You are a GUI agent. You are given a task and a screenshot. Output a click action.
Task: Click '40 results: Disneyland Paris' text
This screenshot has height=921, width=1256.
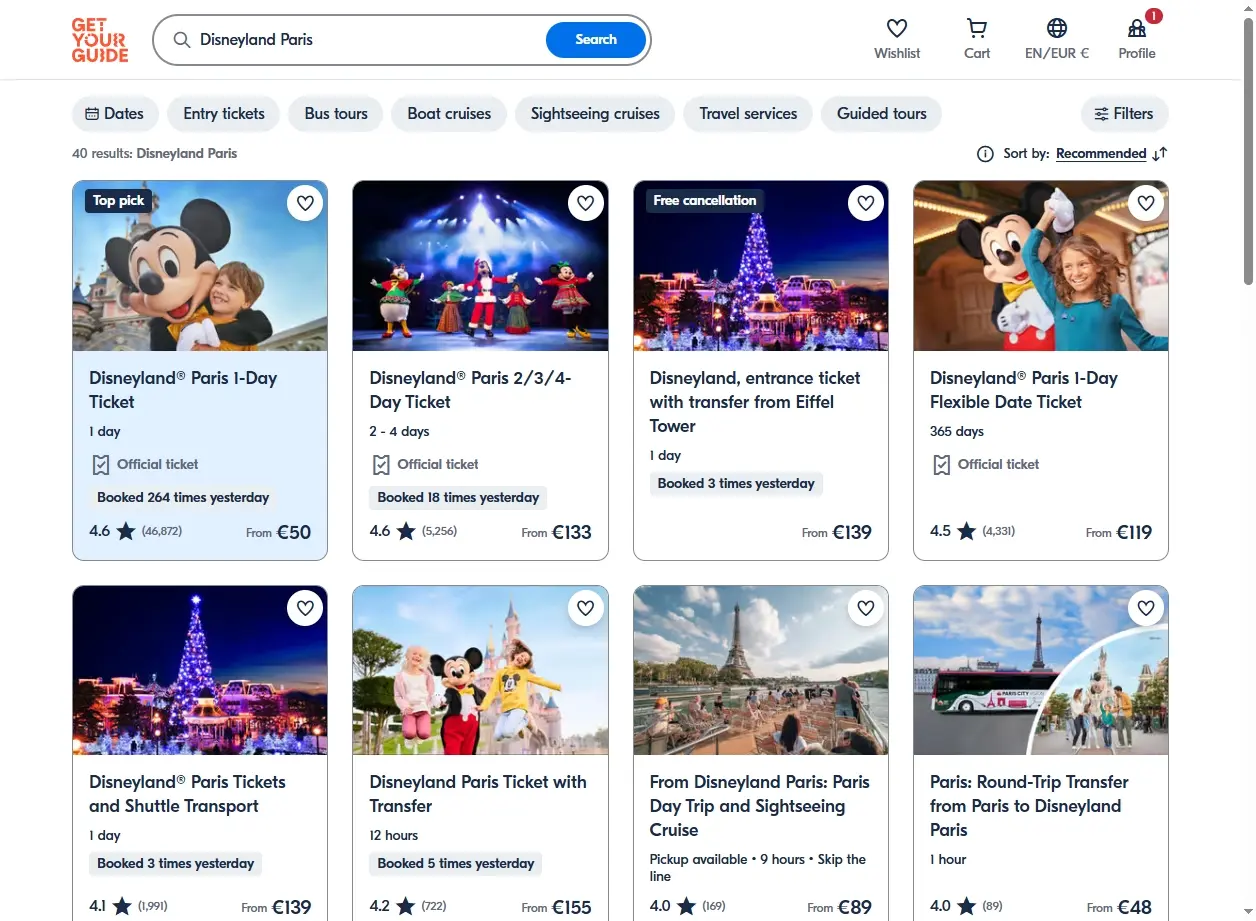155,154
